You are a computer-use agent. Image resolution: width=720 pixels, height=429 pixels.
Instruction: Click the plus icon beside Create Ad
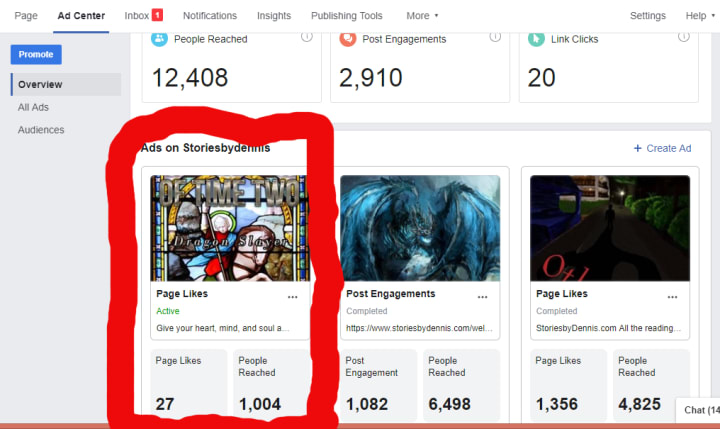pos(637,148)
